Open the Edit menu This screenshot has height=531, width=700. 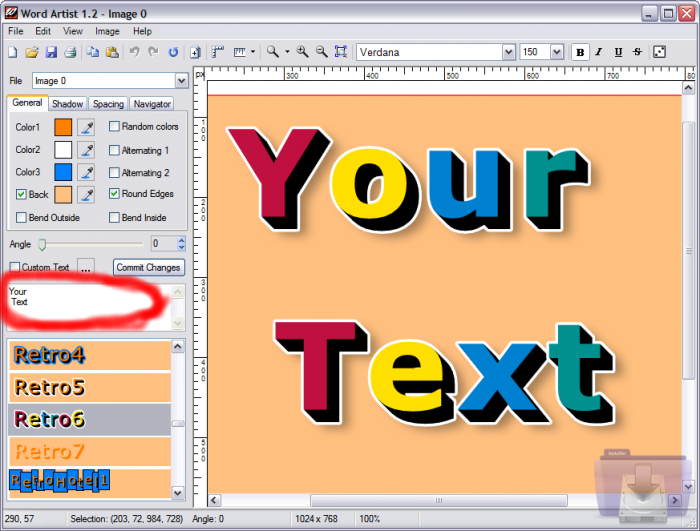click(x=43, y=31)
